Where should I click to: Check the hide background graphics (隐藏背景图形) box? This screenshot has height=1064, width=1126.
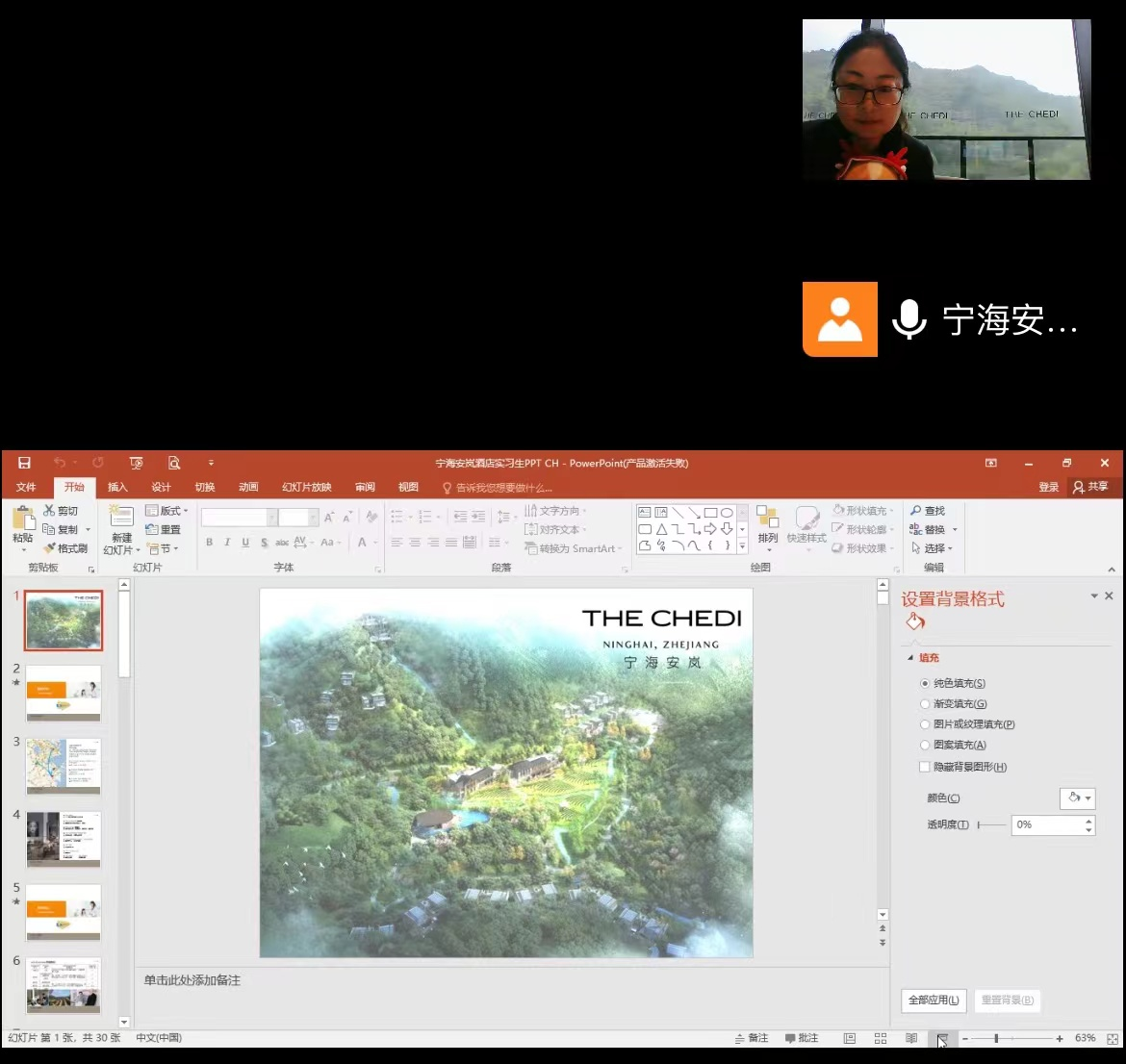[925, 767]
